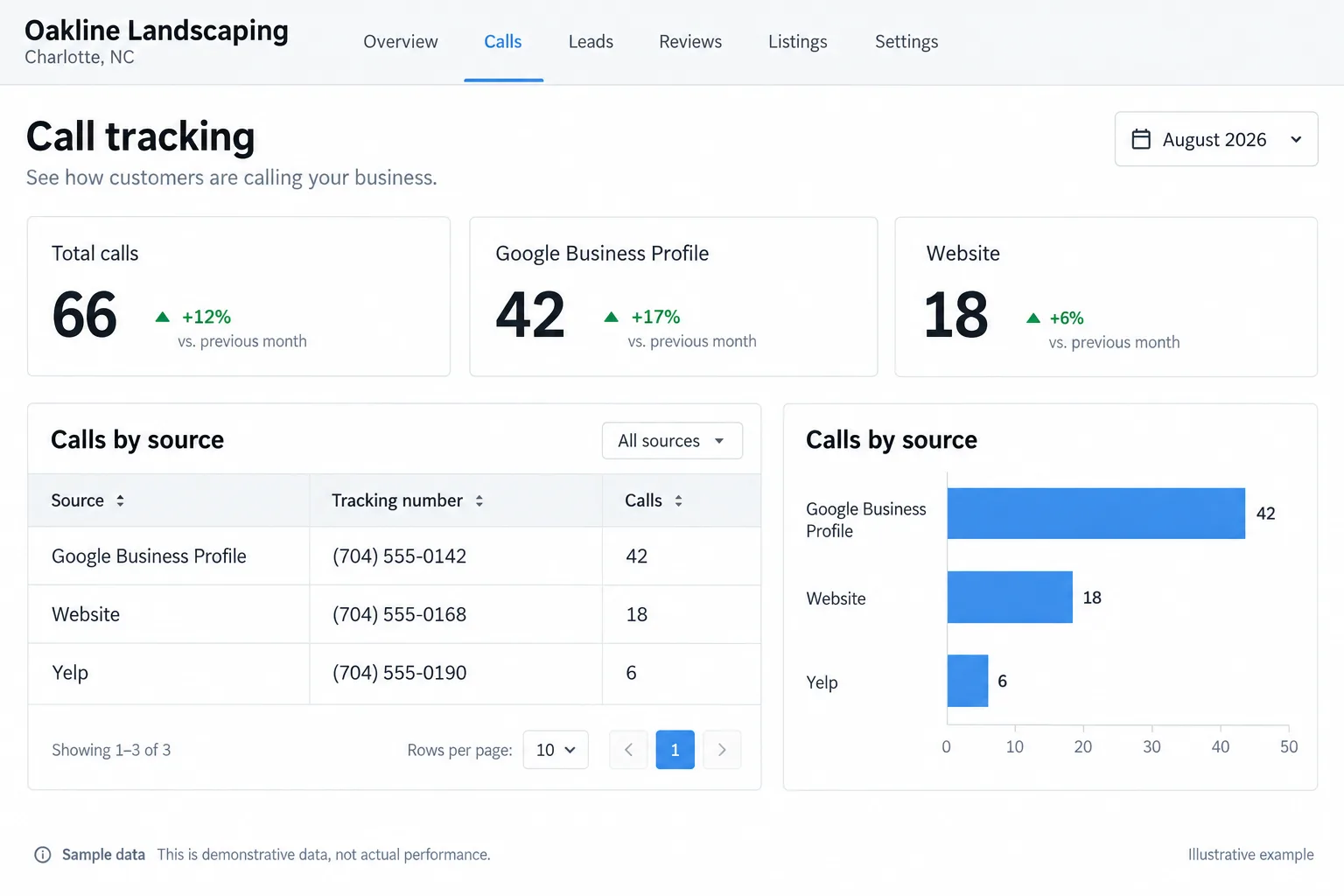Open the Overview tab
1344x896 pixels.
pos(401,42)
